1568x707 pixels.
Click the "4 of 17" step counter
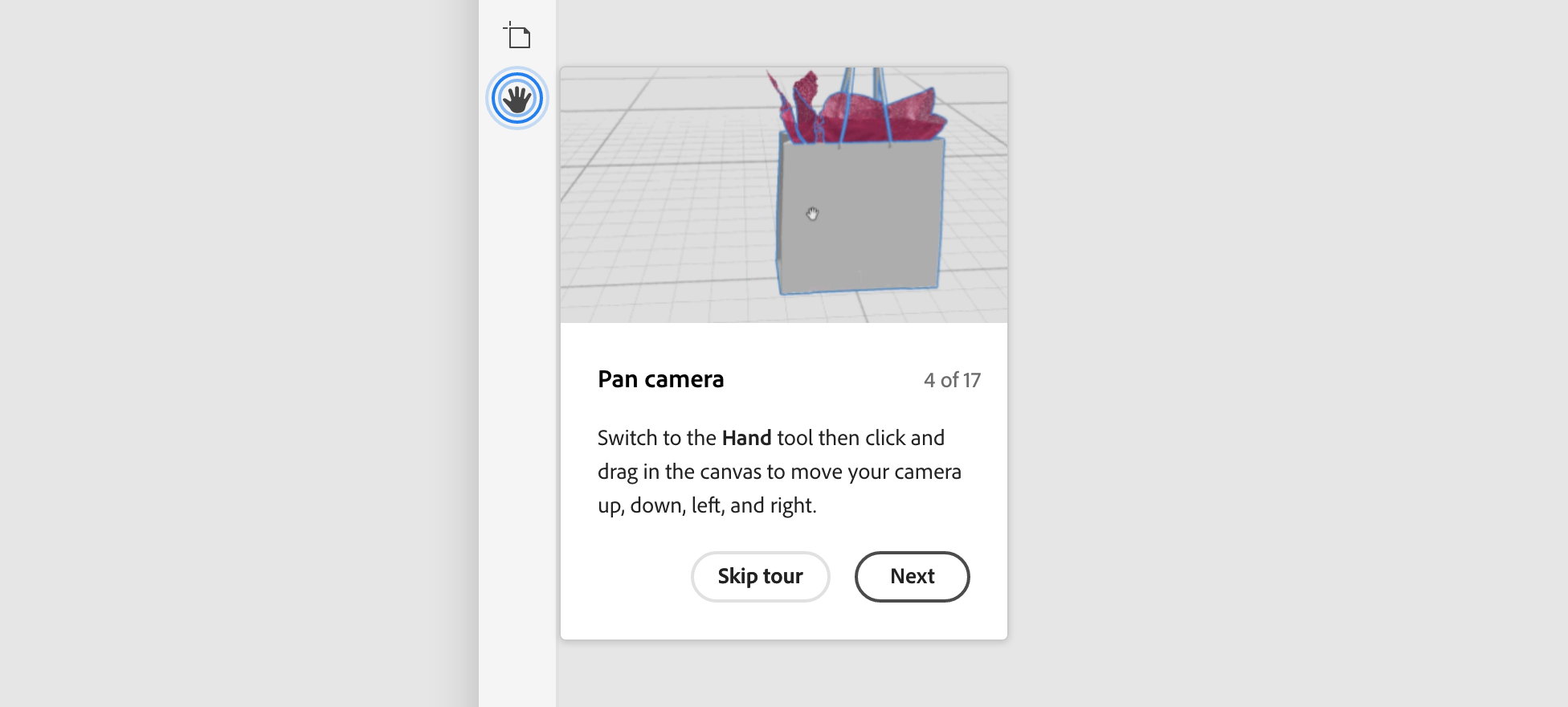[952, 380]
